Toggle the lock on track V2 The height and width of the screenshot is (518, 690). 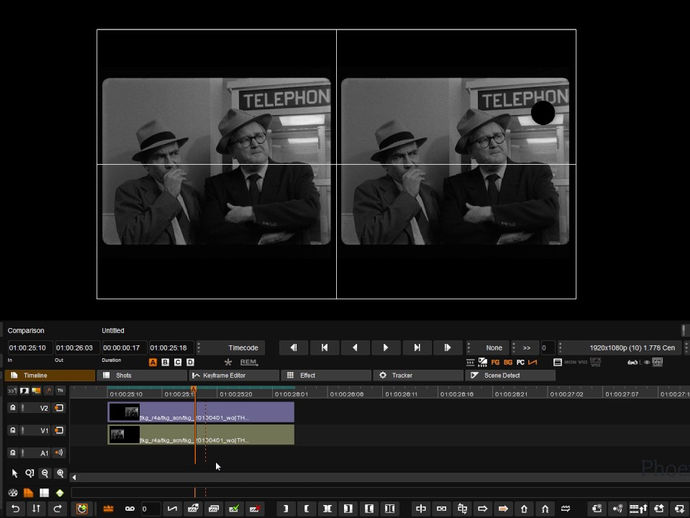pyautogui.click(x=13, y=408)
